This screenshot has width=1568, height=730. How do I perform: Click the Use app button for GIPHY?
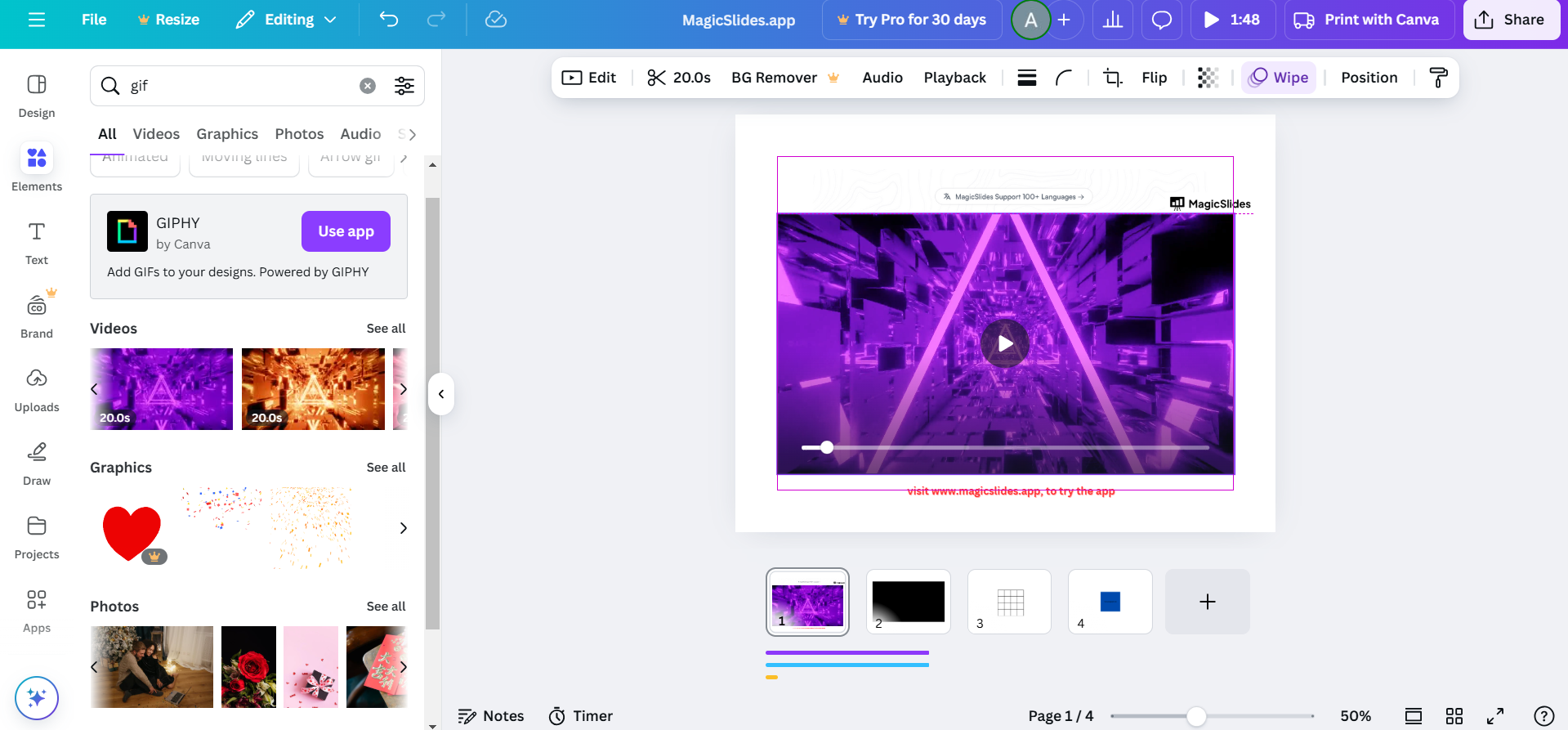346,231
